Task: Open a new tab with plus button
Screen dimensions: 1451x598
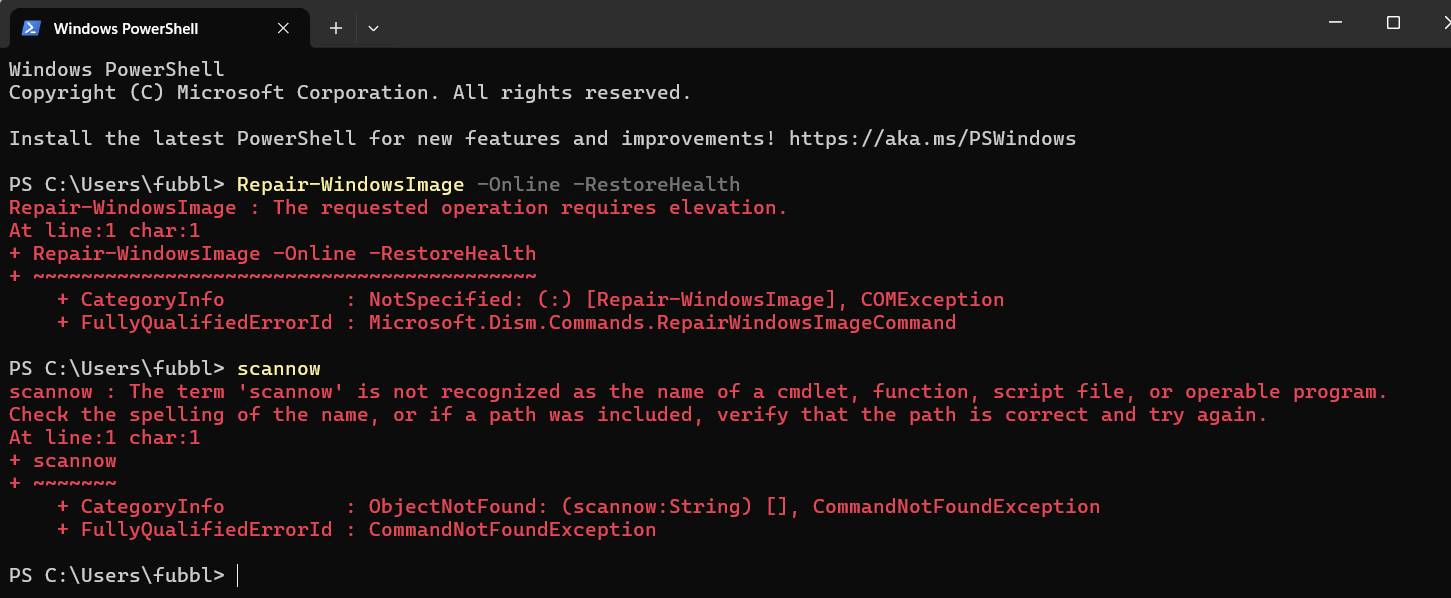Action: coord(336,29)
